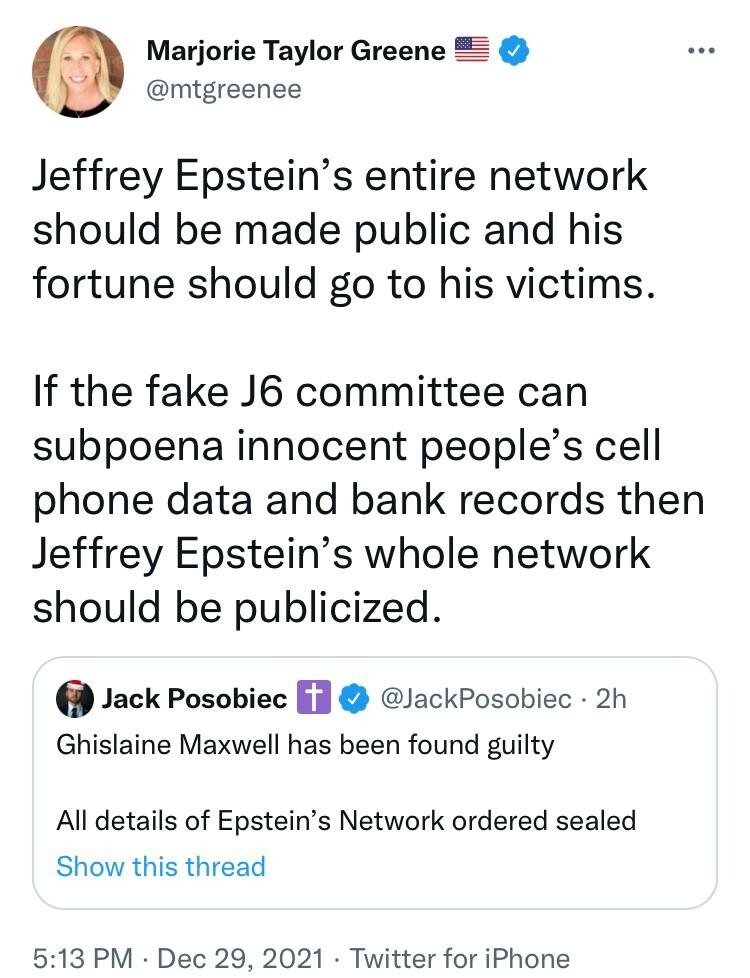Click Jack Posobiec's small avatar icon
750x978 pixels.
pyautogui.click(x=73, y=699)
